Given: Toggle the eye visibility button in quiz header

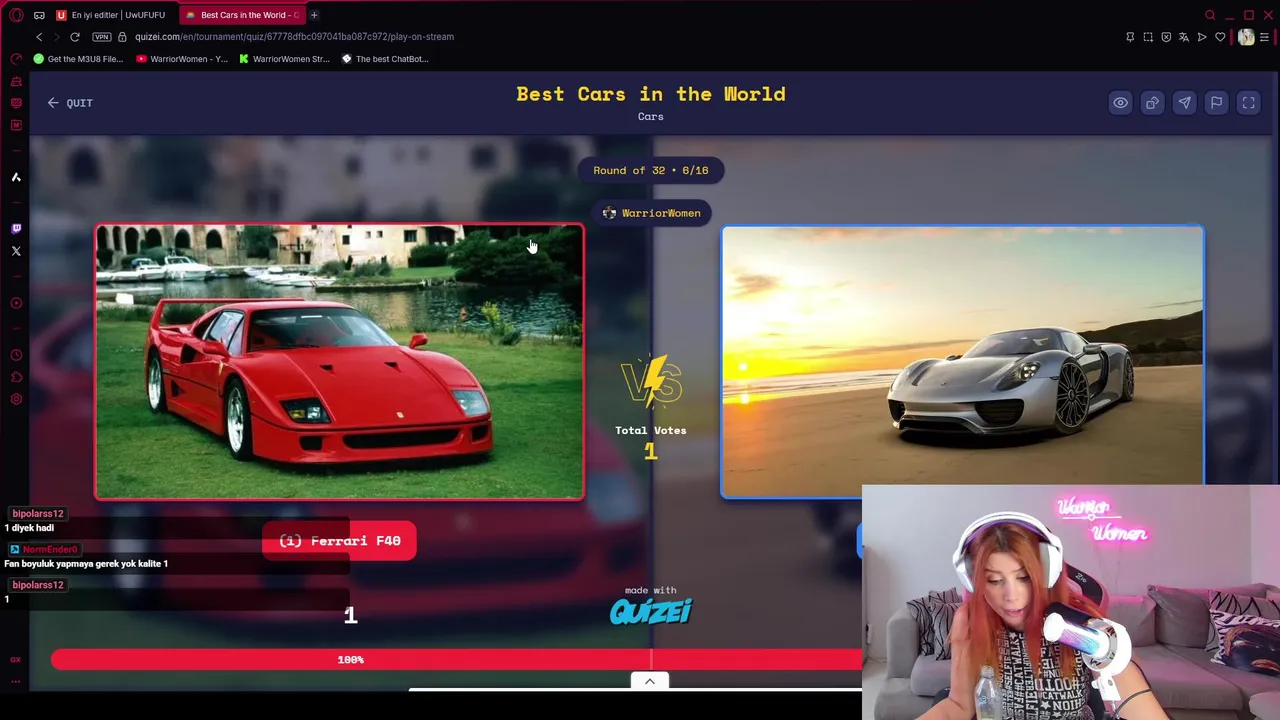Looking at the screenshot, I should [1120, 103].
